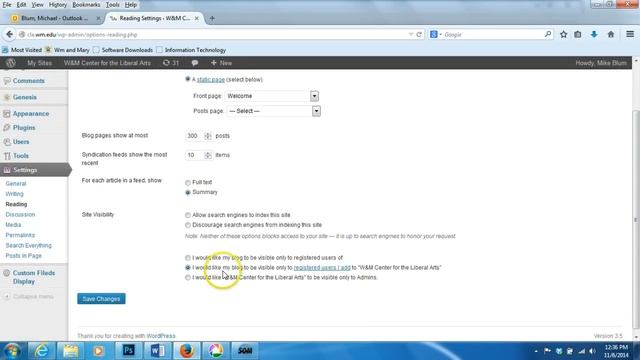This screenshot has height=360, width=640.
Task: Open the comments bubble in admin bar
Action: coord(195,63)
